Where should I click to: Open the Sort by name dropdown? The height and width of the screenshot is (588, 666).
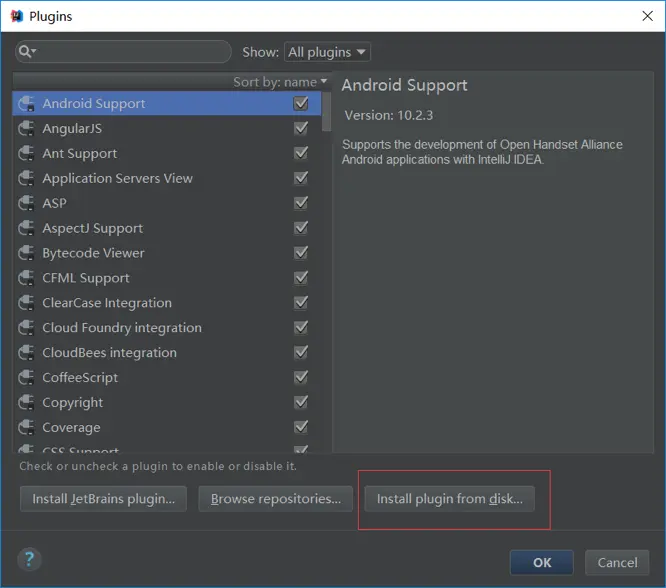coord(280,82)
